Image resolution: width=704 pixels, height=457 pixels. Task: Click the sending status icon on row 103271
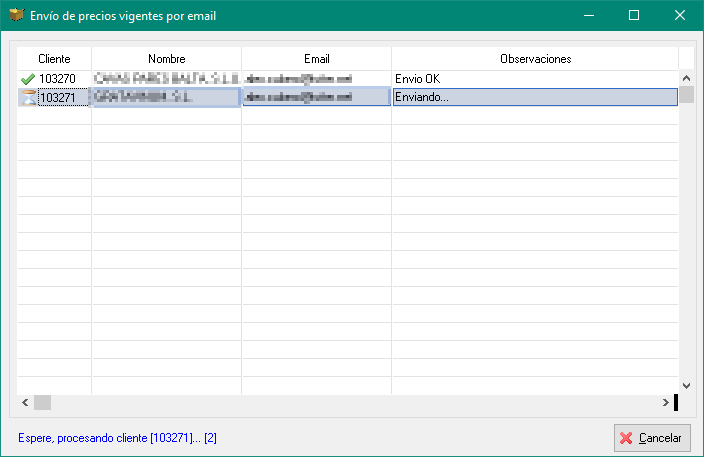pyautogui.click(x=28, y=97)
